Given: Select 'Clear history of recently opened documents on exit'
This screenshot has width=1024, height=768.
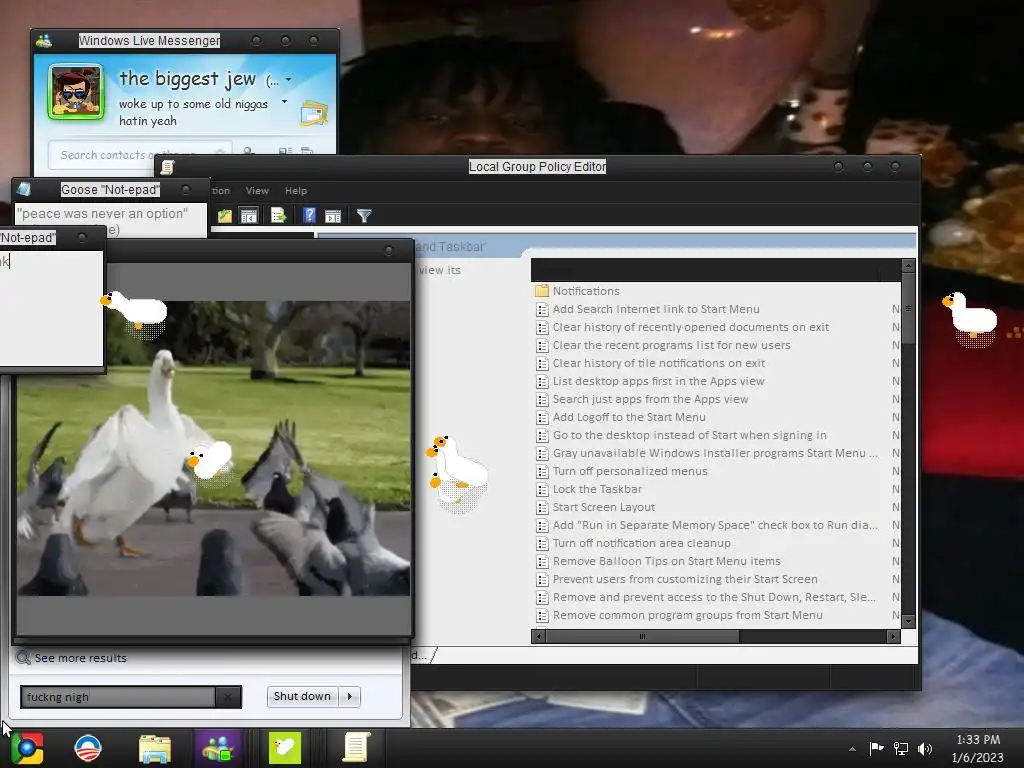Looking at the screenshot, I should pos(690,327).
